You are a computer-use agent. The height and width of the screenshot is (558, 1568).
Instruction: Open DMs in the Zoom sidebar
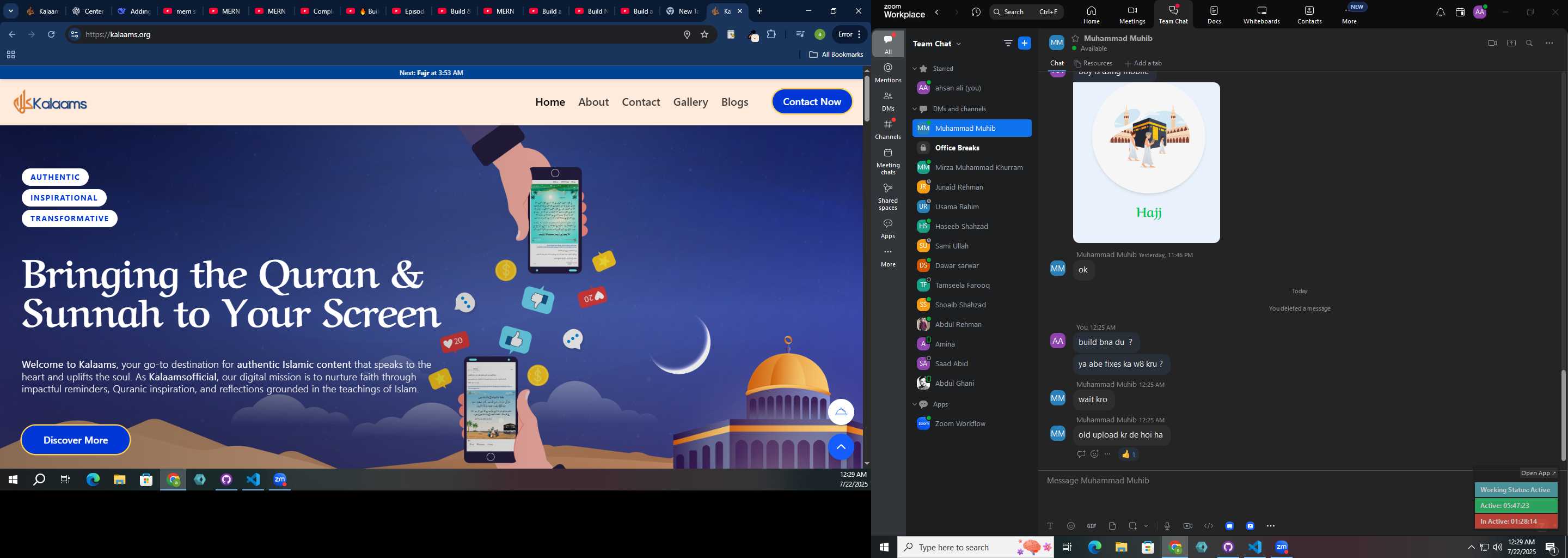pos(888,102)
